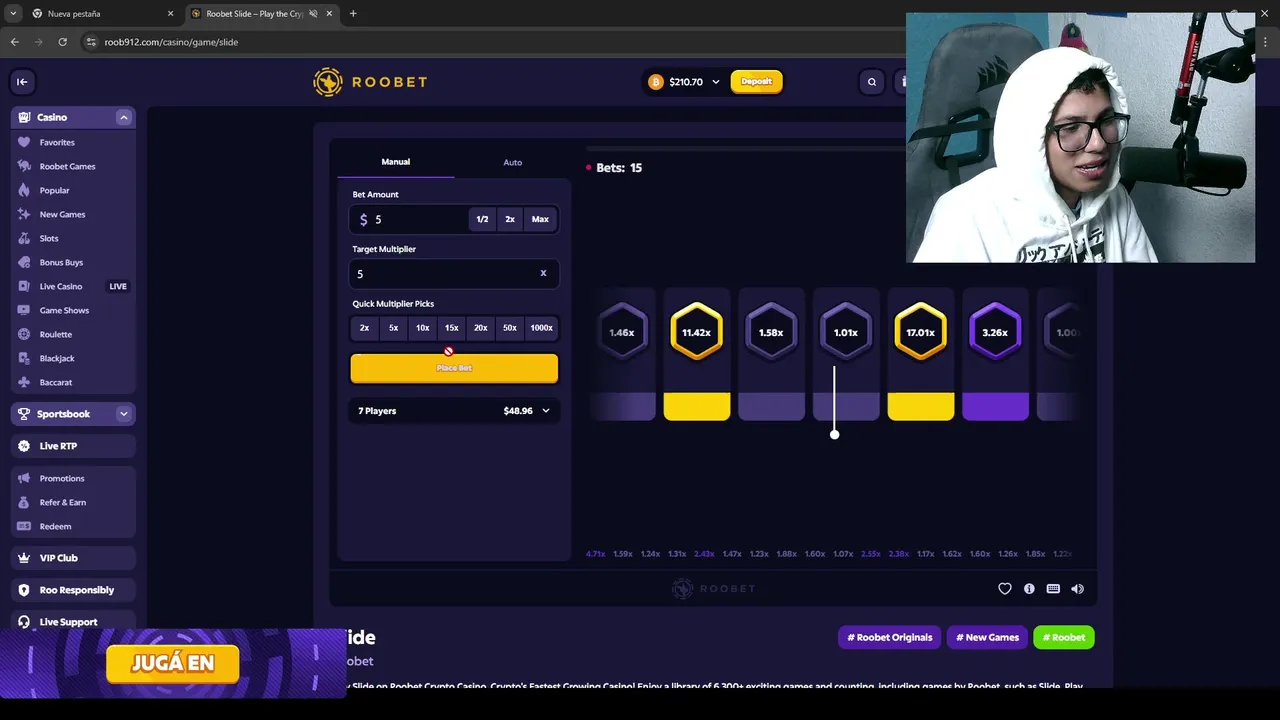
Task: Add game to favorites with heart icon
Action: [1005, 589]
